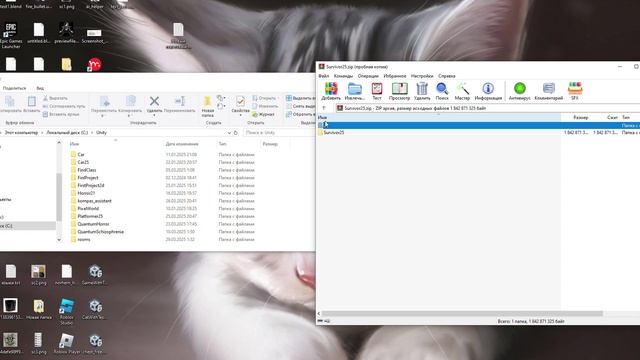Open the Файл menu in WinRAR
Image resolution: width=640 pixels, height=360 pixels.
pyautogui.click(x=323, y=76)
